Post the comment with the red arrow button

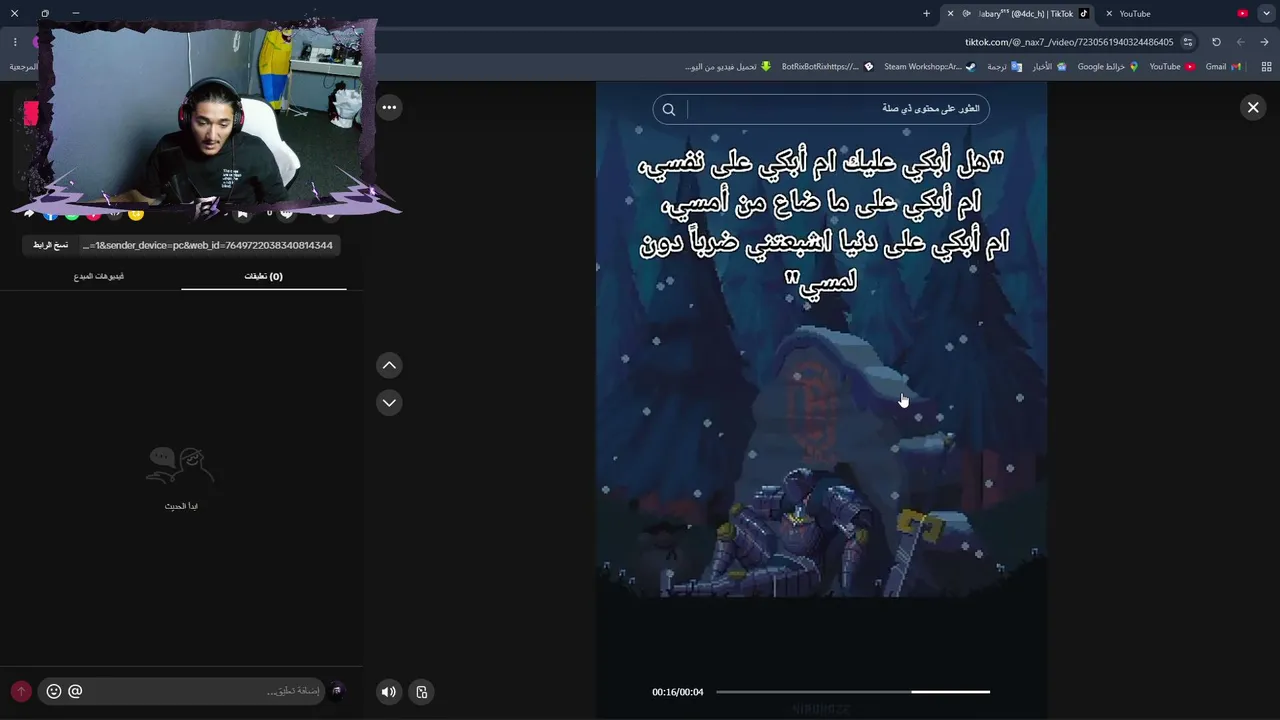(21, 691)
